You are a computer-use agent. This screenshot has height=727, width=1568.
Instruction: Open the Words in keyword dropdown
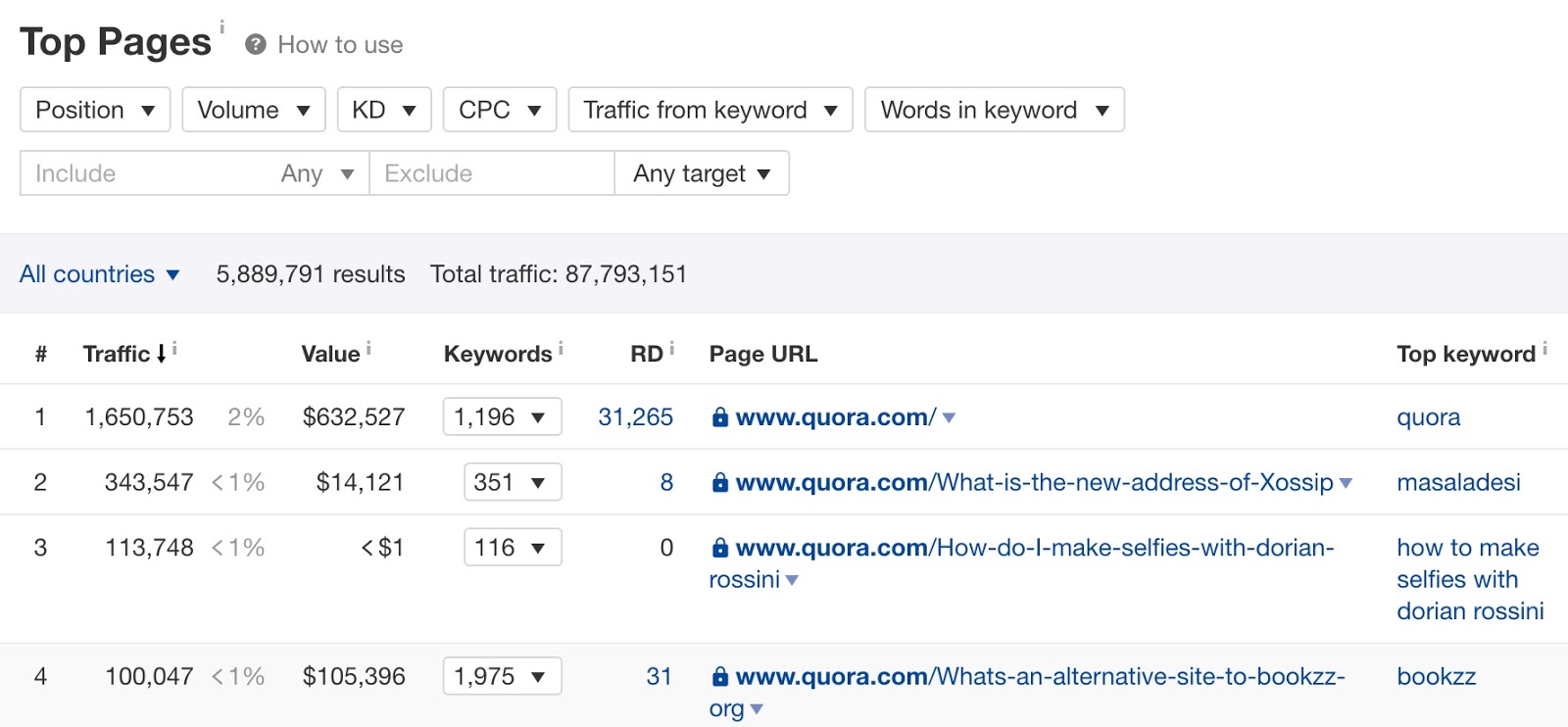pos(994,110)
